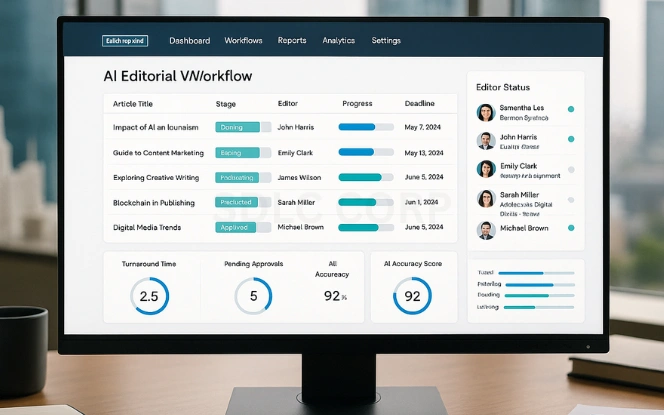Click Sarah Miller's profile avatar
Viewport: 664px width, 415px height.
(486, 199)
